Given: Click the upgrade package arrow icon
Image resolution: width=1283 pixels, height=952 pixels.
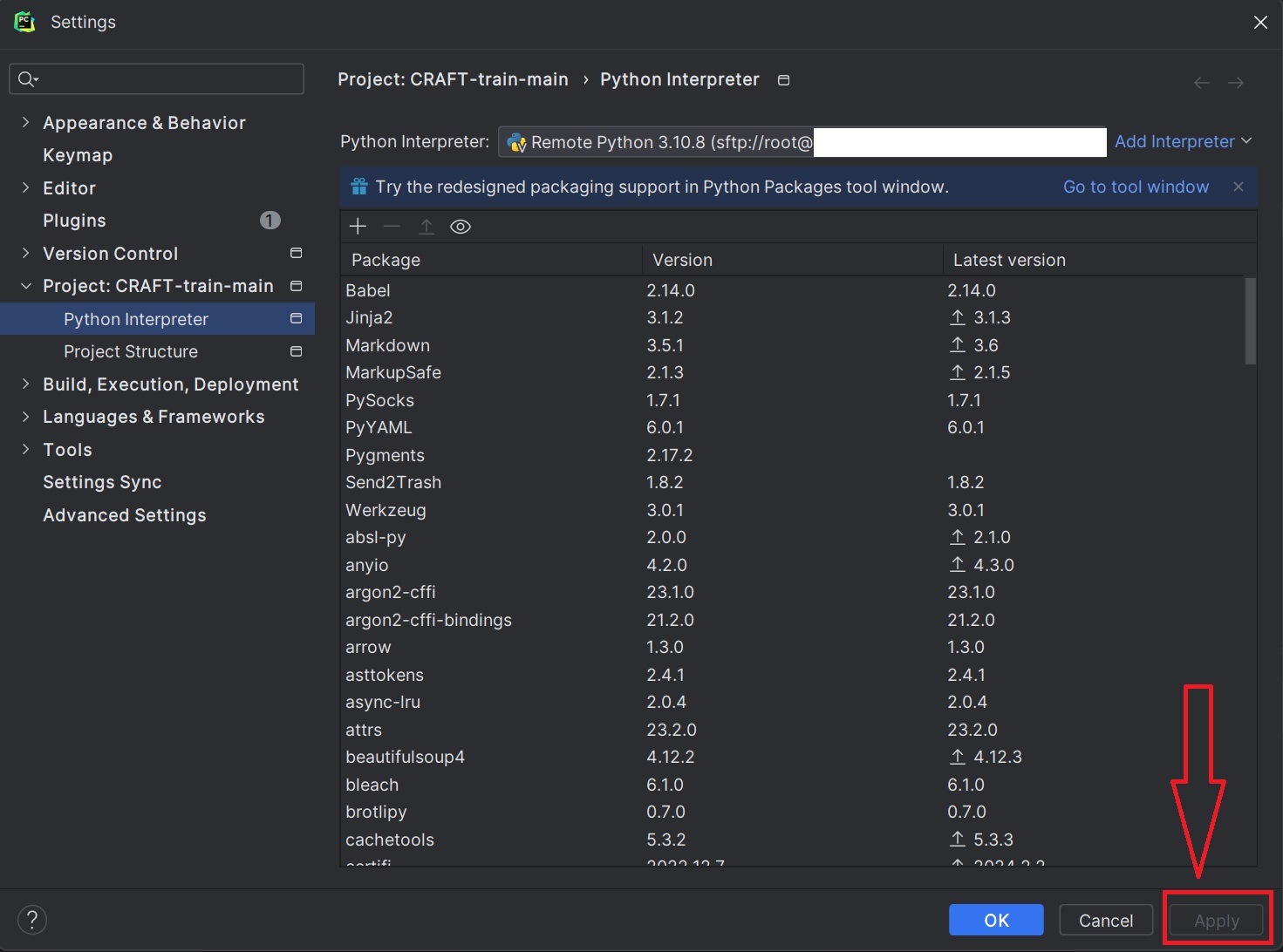Looking at the screenshot, I should [x=427, y=227].
